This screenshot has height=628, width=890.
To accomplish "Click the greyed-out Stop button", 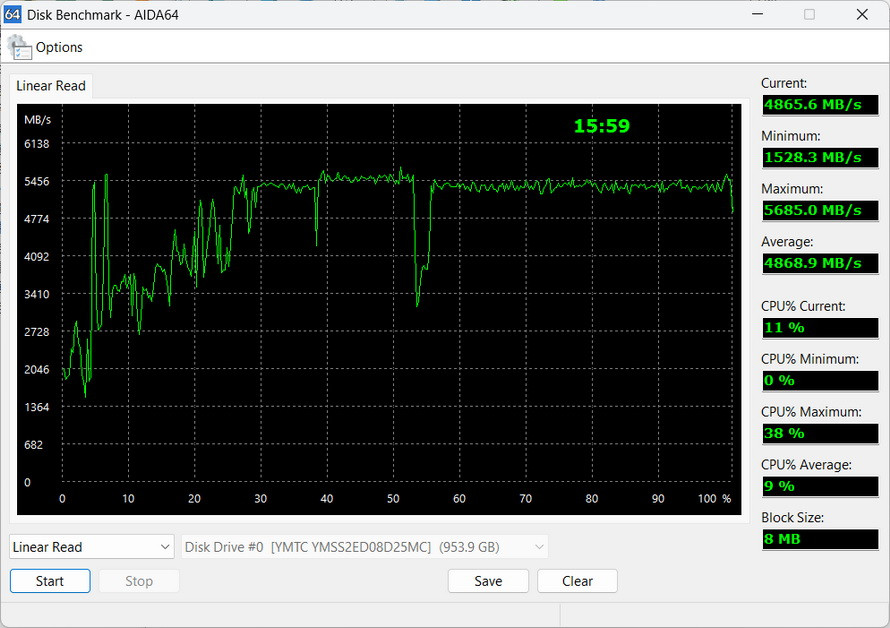I will [139, 581].
